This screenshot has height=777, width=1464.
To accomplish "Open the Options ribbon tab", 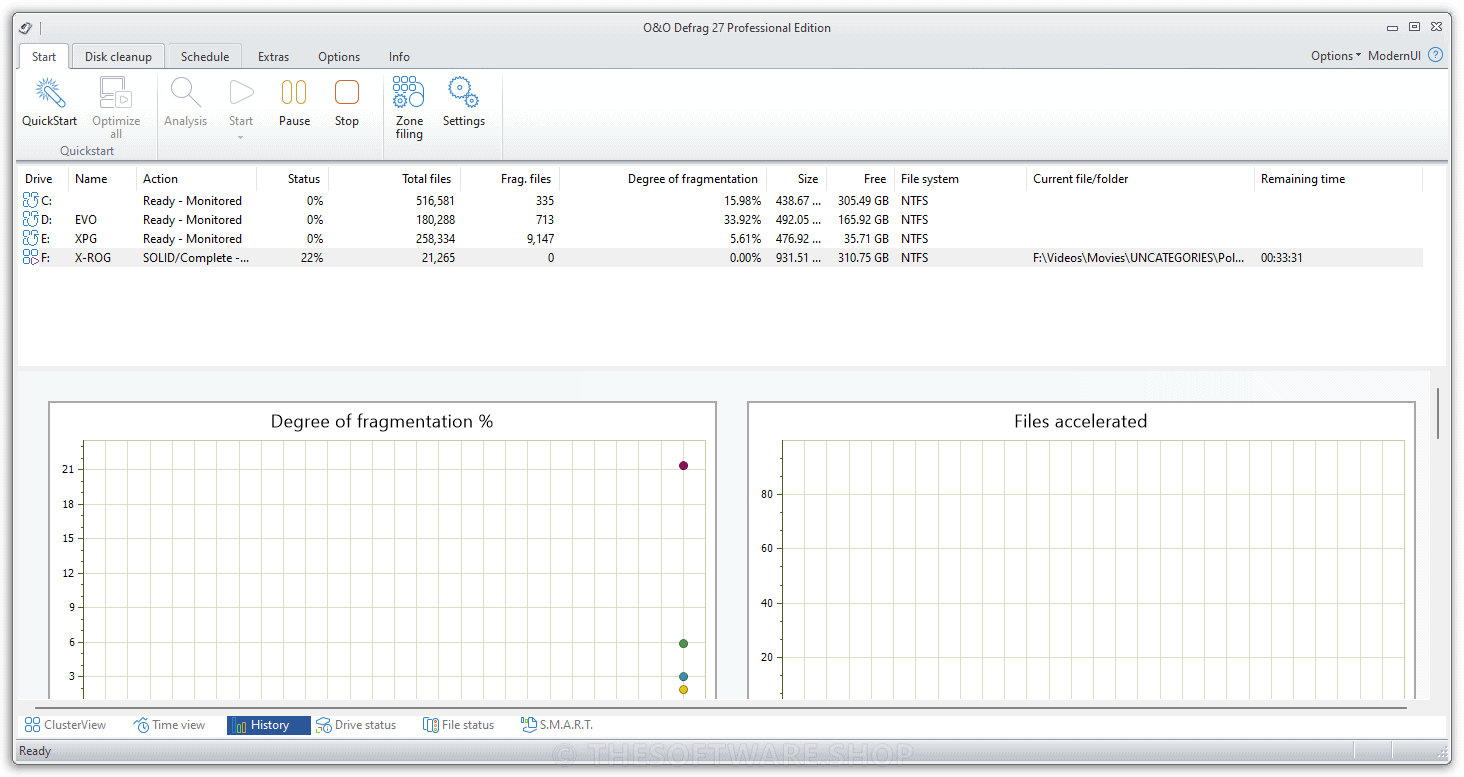I will [x=339, y=57].
